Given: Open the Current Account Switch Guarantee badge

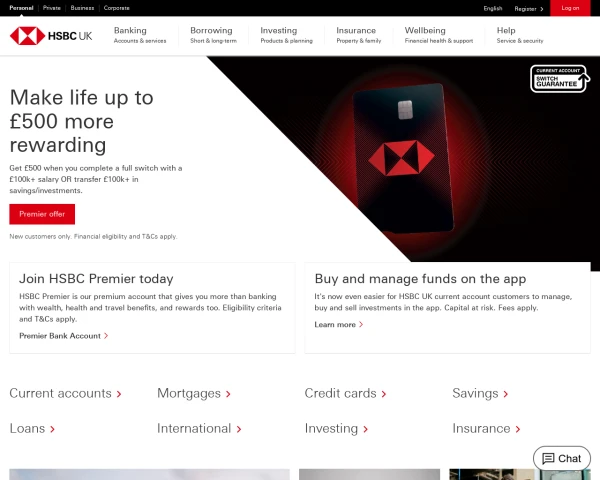Looking at the screenshot, I should tap(560, 78).
